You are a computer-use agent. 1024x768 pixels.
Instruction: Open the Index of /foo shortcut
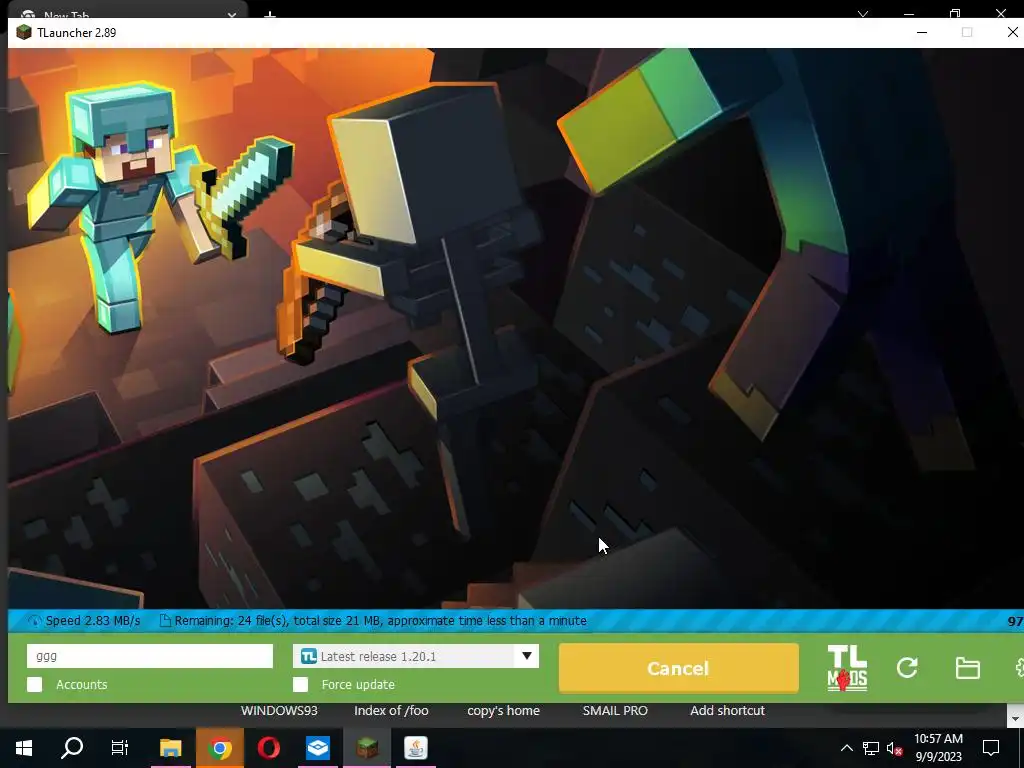click(391, 711)
